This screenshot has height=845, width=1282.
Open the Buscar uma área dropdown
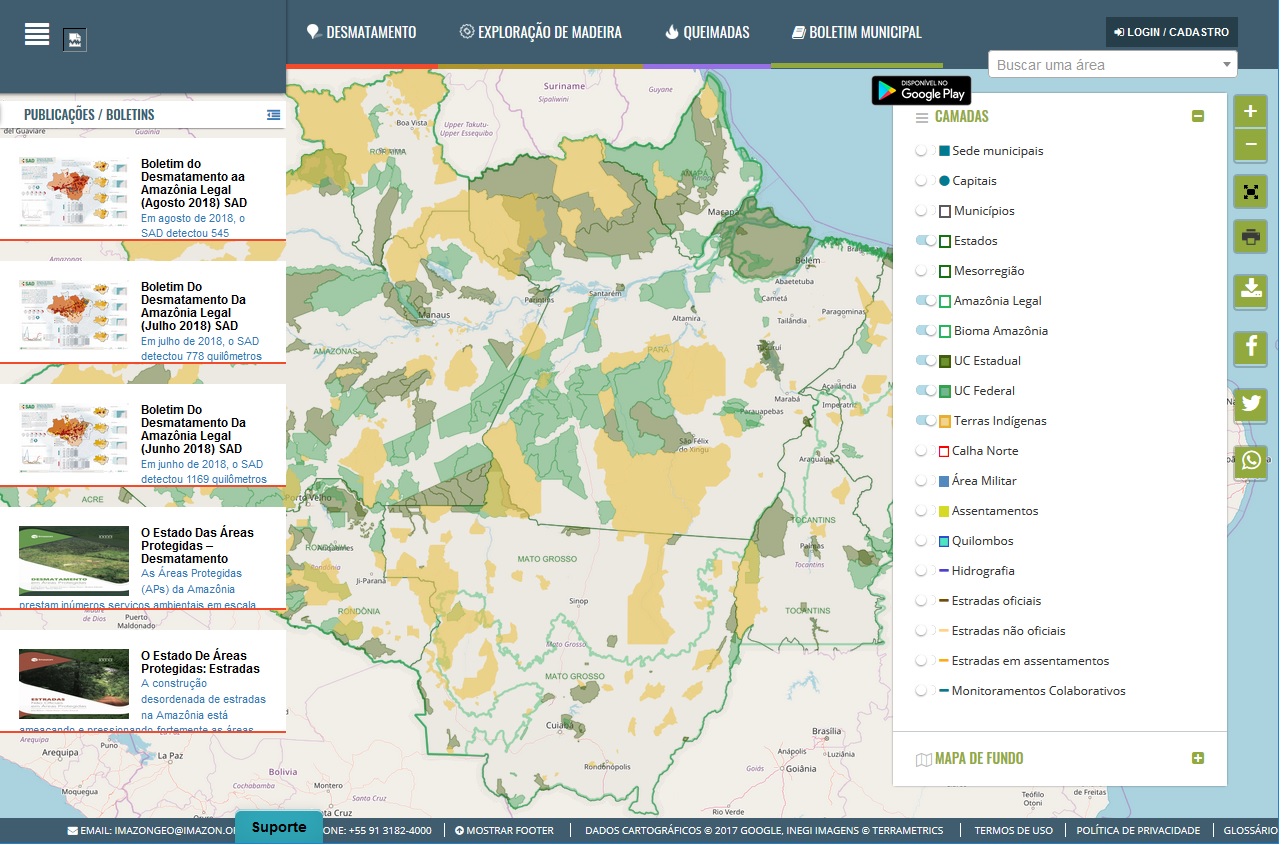pos(1112,65)
